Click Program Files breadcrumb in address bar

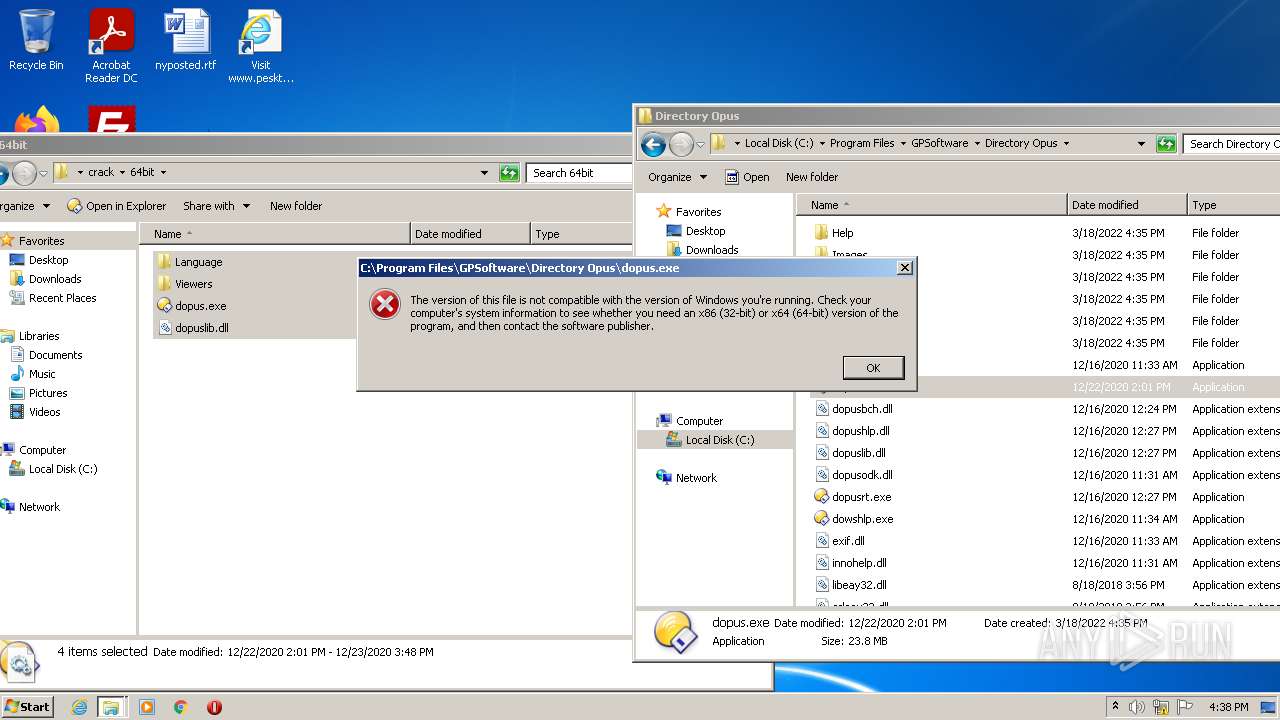tap(861, 143)
